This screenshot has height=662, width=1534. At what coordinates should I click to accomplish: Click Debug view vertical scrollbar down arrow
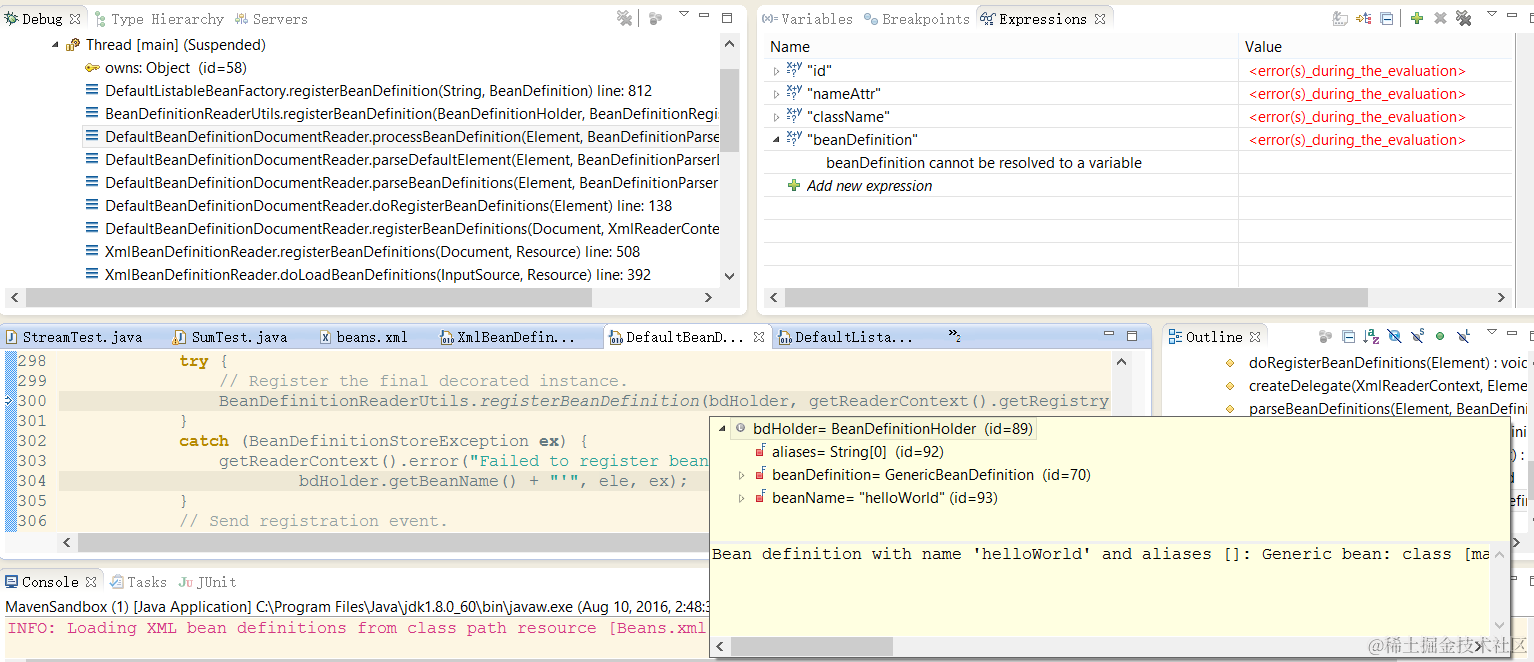tap(729, 276)
